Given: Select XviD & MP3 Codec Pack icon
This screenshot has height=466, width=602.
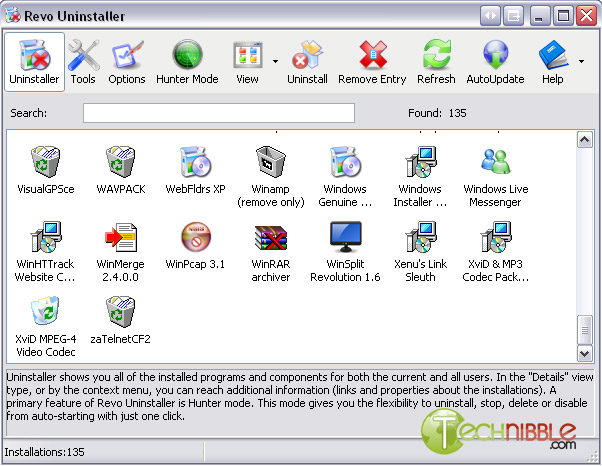Looking at the screenshot, I should coord(496,236).
